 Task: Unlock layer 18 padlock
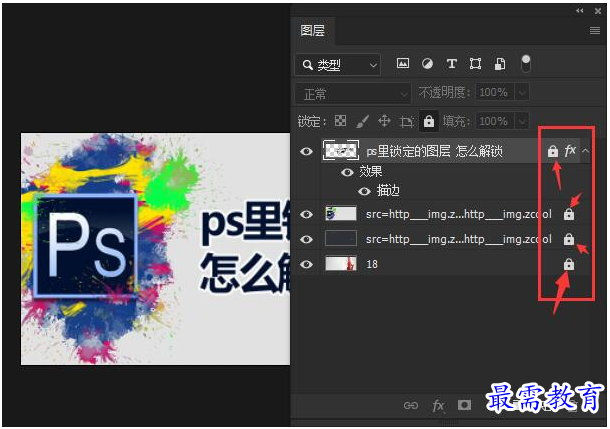pyautogui.click(x=569, y=264)
